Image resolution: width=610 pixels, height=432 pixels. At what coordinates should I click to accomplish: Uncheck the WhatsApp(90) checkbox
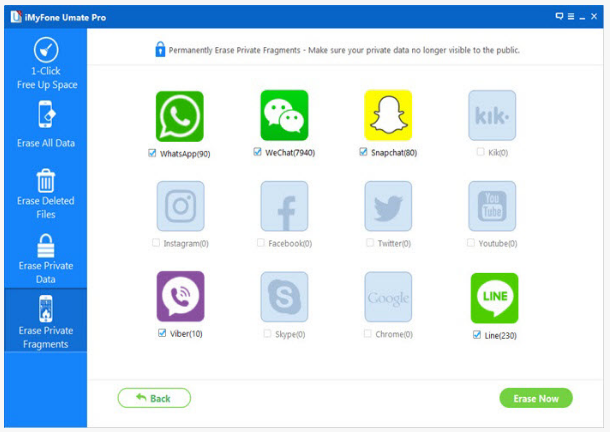tap(152, 153)
